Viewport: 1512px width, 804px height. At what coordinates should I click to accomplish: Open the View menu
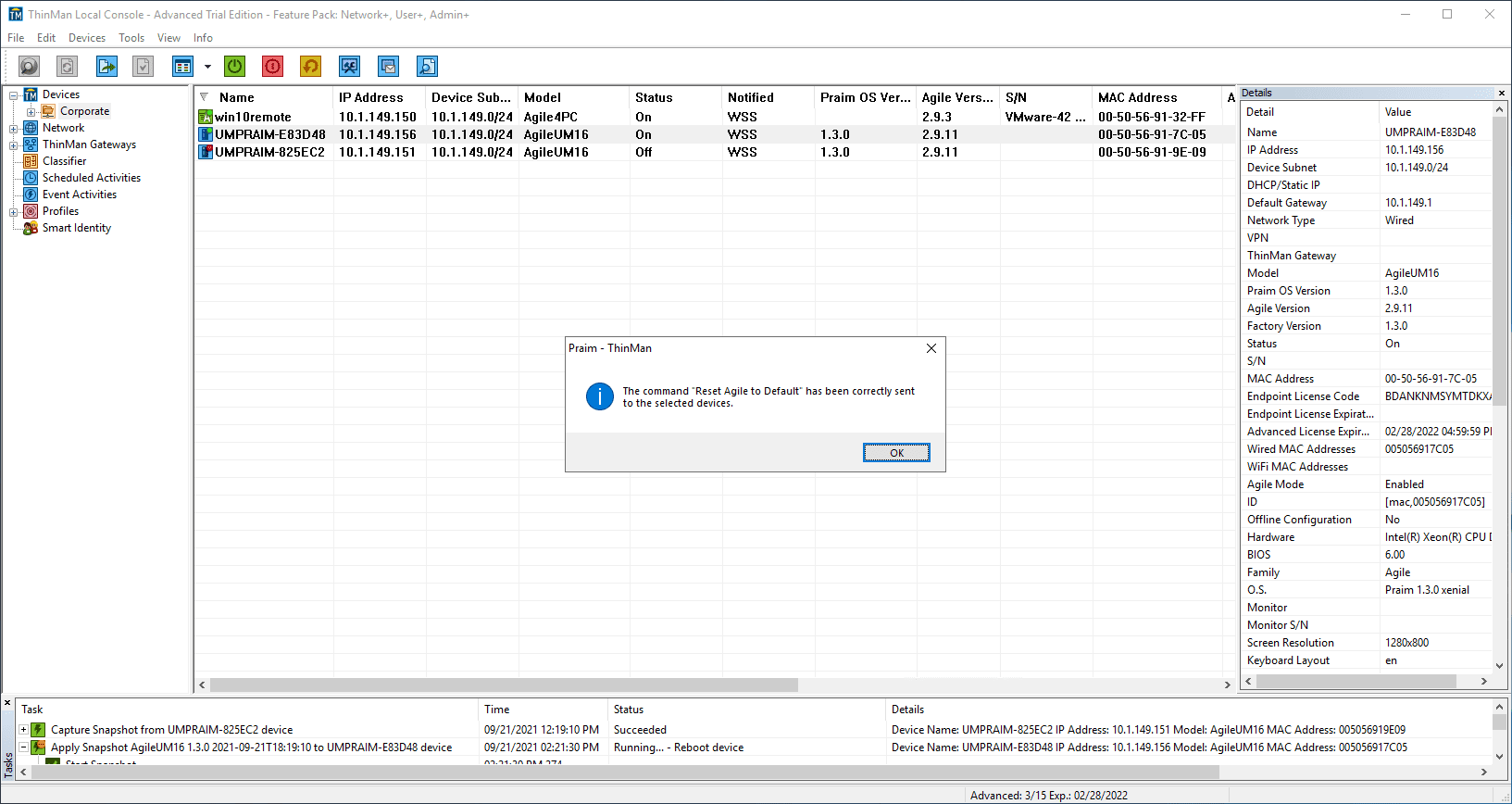(169, 38)
